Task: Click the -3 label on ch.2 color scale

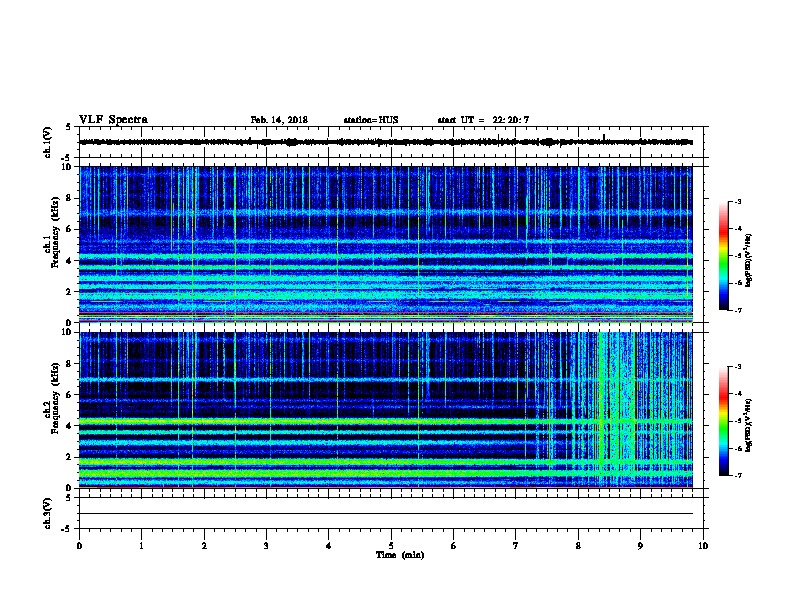Action: click(x=737, y=367)
